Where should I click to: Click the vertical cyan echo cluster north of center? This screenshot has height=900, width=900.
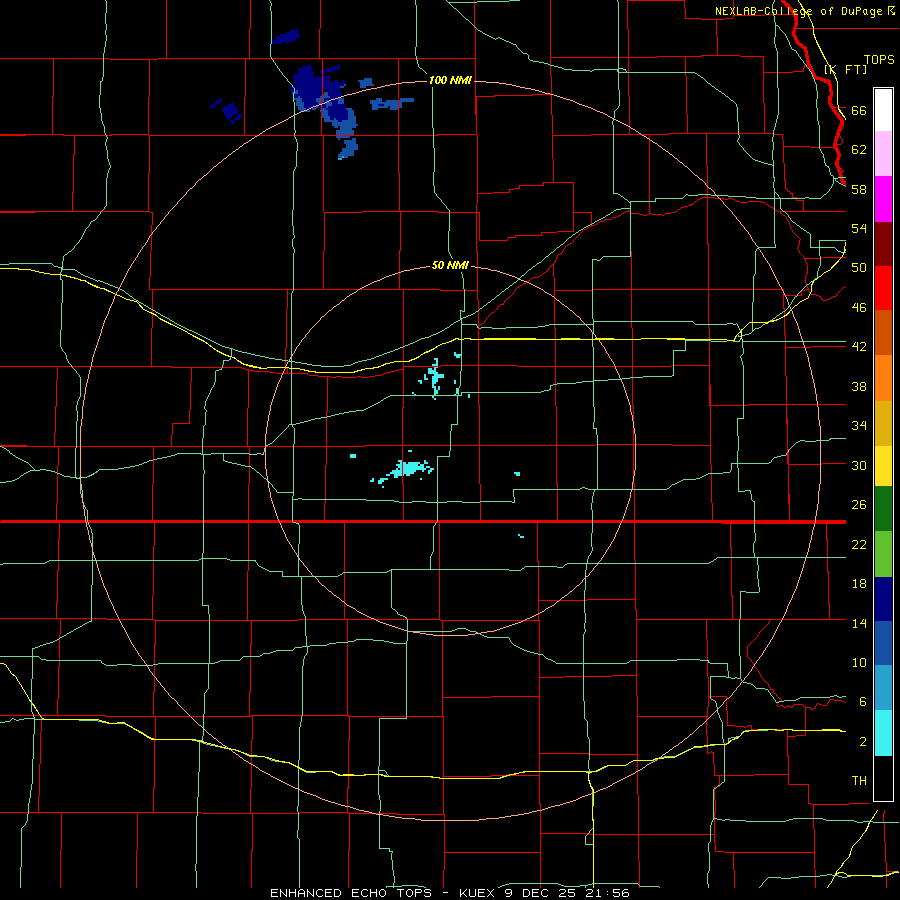[435, 376]
